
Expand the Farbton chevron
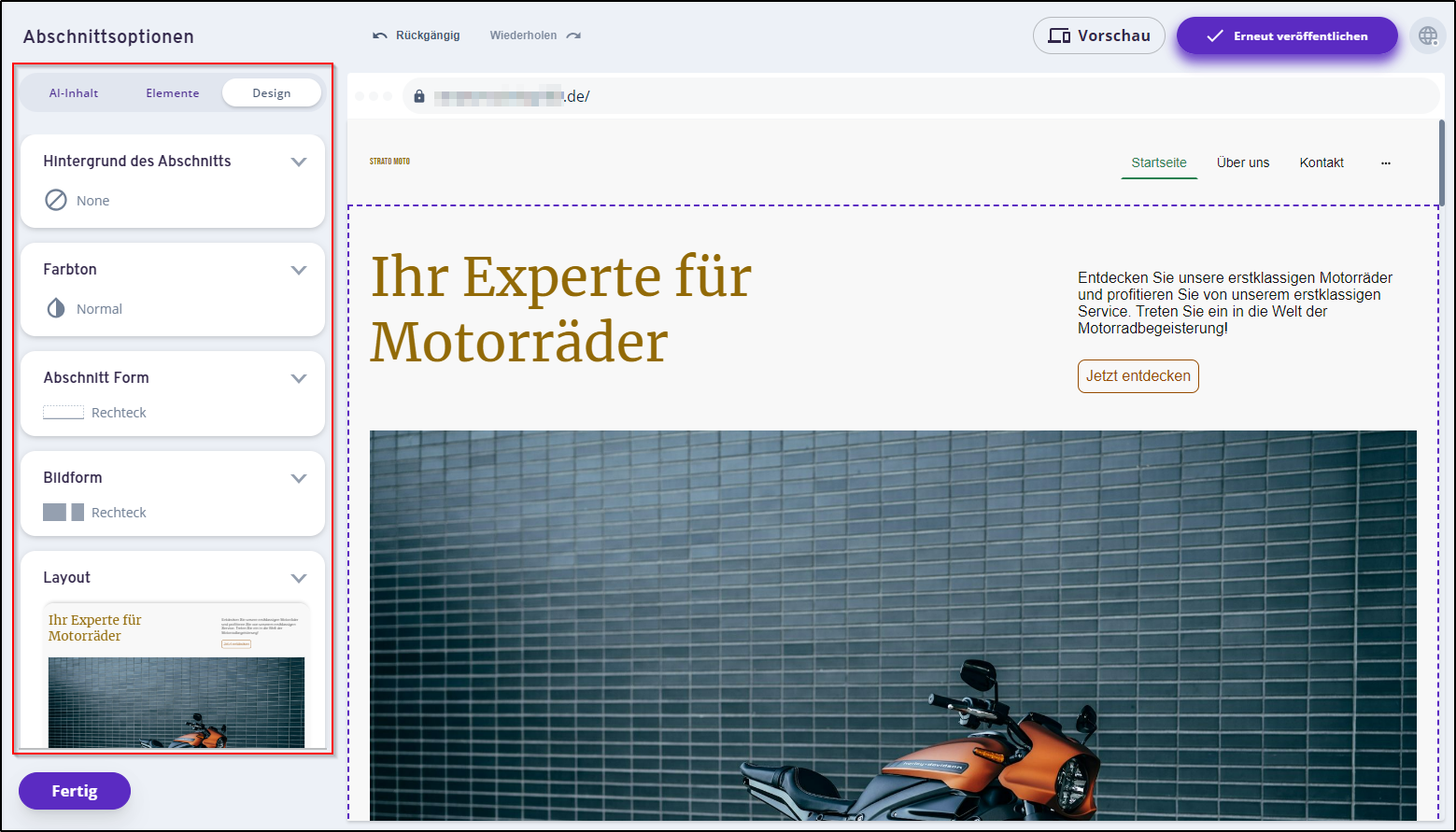pyautogui.click(x=299, y=270)
